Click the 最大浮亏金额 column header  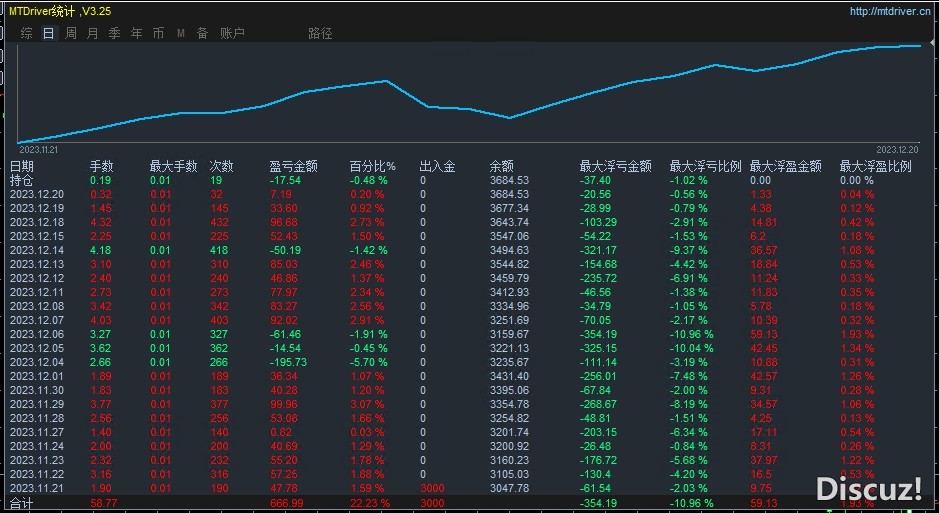615,167
